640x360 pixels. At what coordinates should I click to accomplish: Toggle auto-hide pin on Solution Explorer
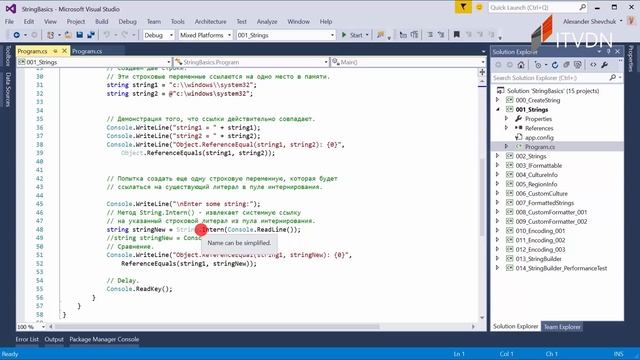pos(608,51)
